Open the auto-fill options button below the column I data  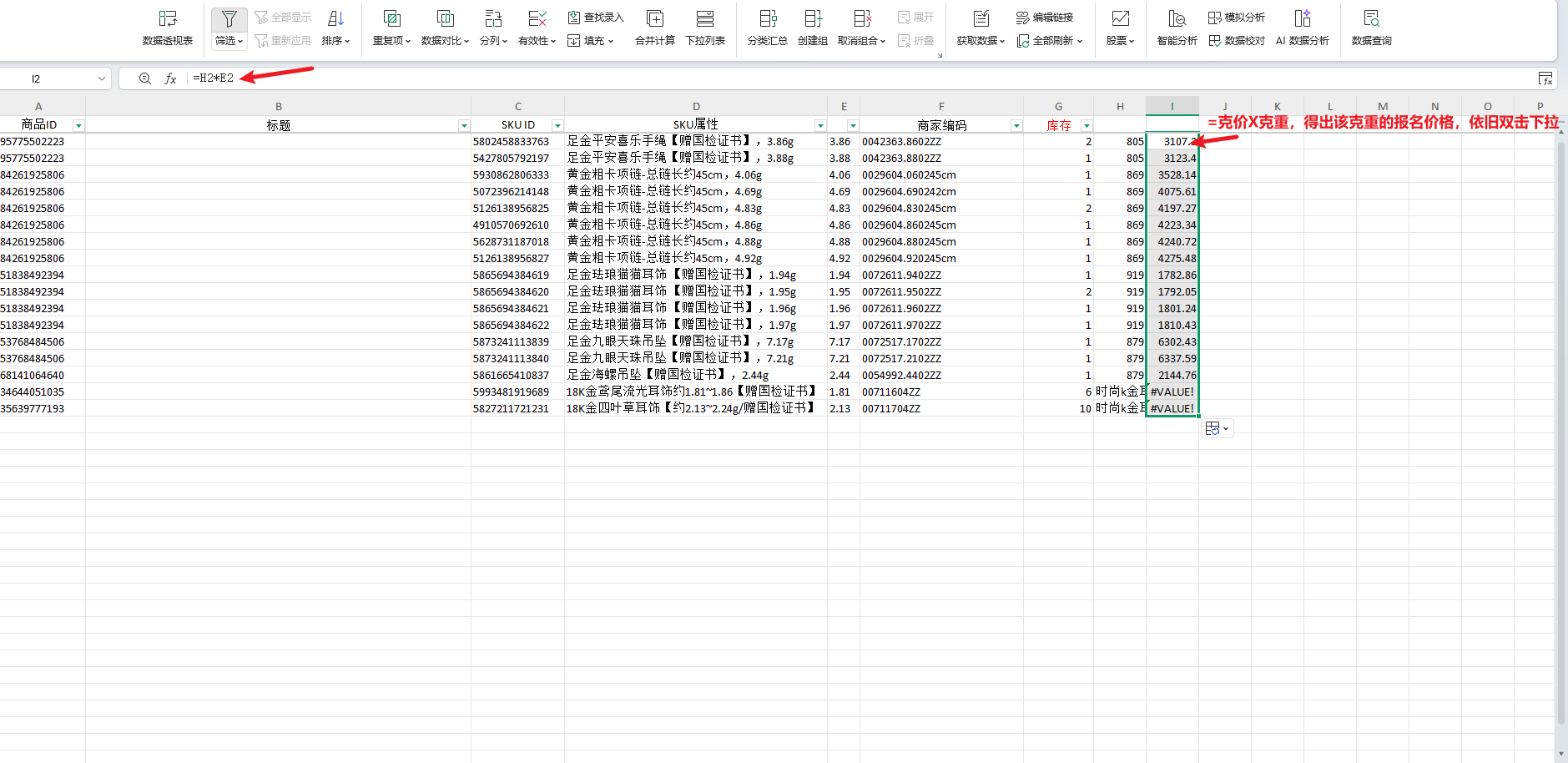tap(1217, 428)
